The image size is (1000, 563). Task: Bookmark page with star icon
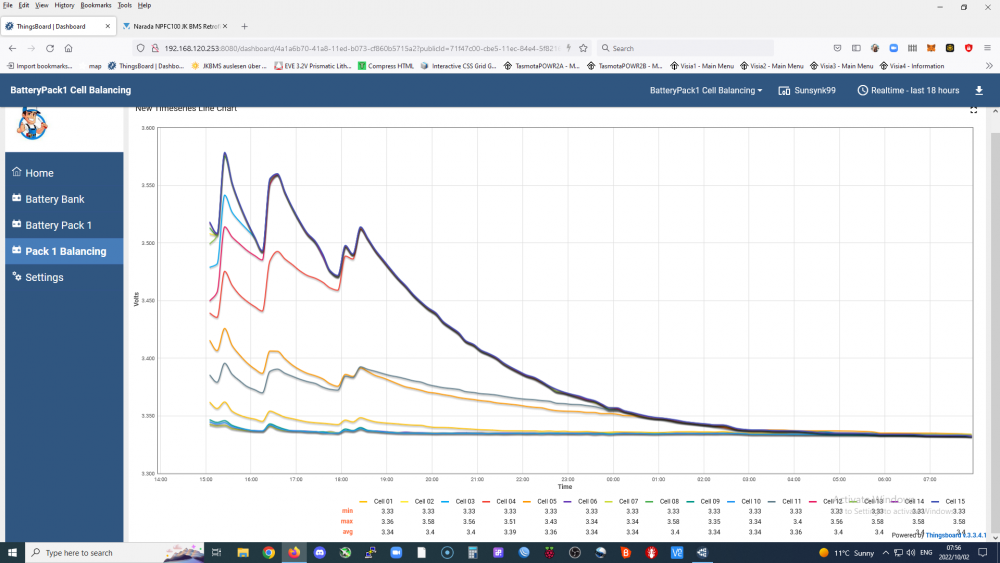pyautogui.click(x=583, y=48)
